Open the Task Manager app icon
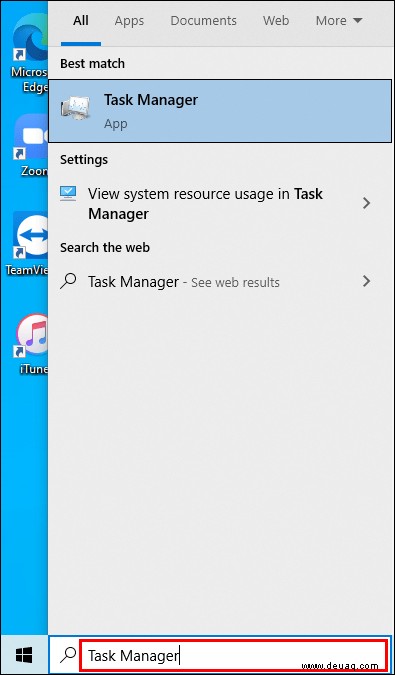This screenshot has height=675, width=395. (75, 109)
